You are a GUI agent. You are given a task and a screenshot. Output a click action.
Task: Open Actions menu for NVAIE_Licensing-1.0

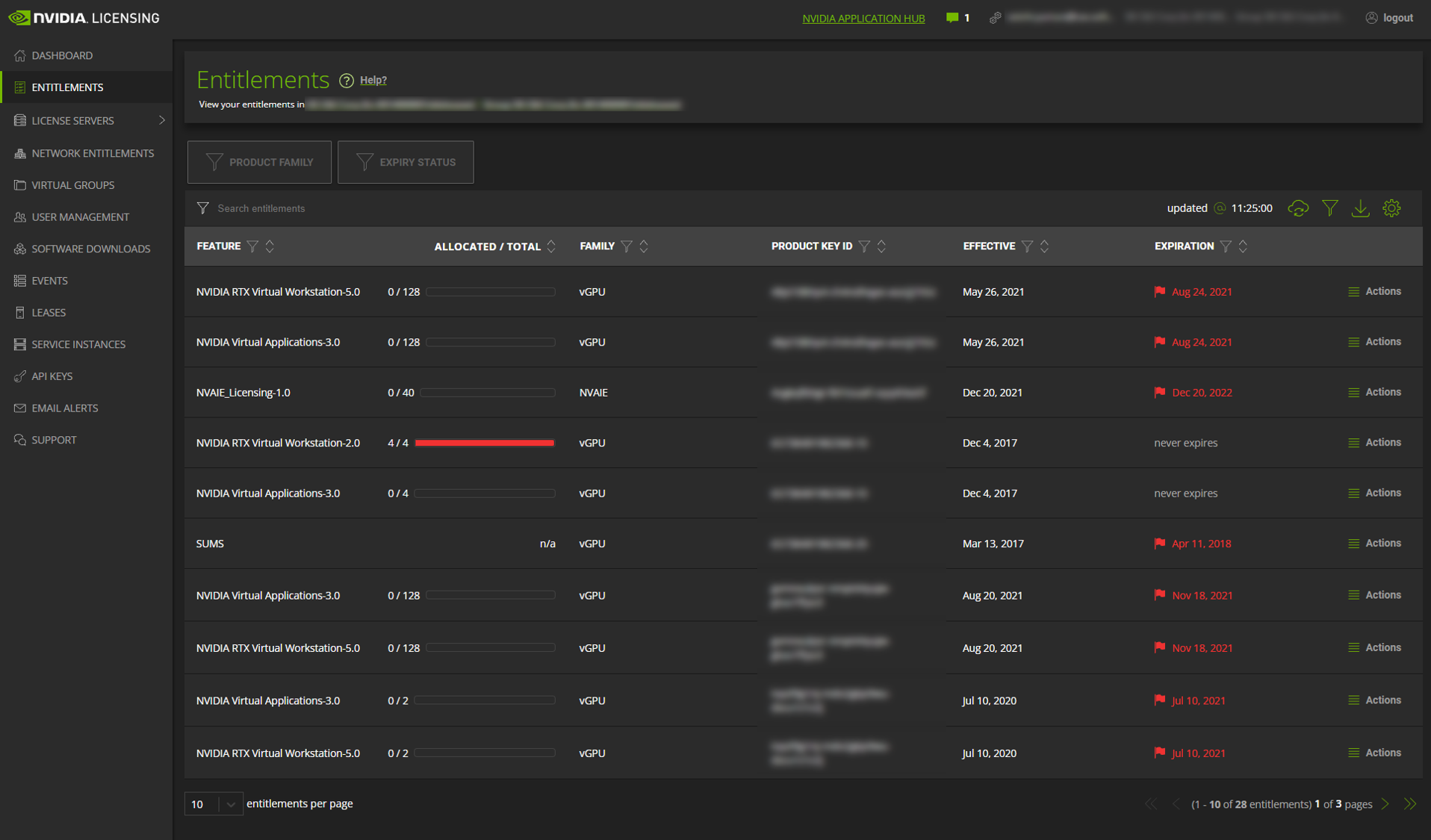point(1374,392)
